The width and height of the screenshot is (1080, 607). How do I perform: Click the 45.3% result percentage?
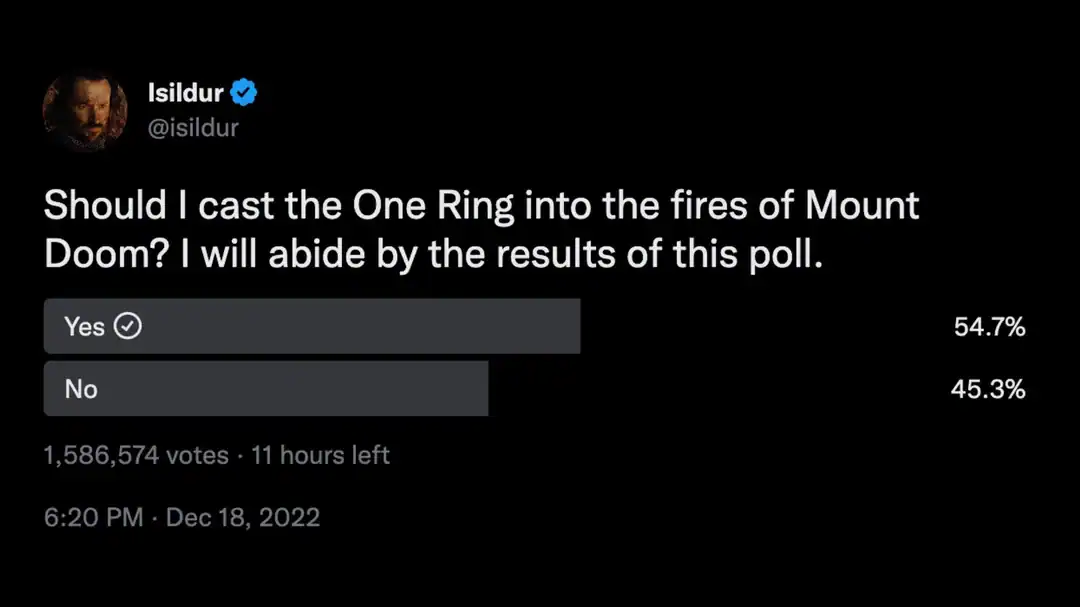988,389
